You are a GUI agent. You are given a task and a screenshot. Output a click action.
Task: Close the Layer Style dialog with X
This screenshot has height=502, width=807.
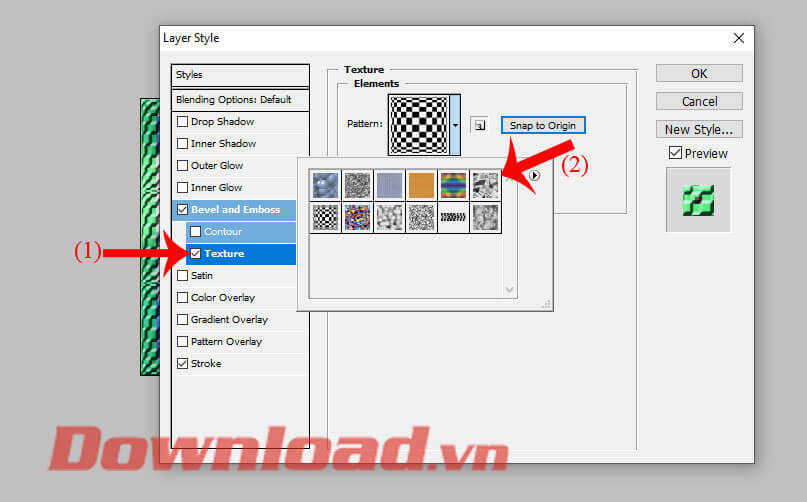click(x=739, y=38)
